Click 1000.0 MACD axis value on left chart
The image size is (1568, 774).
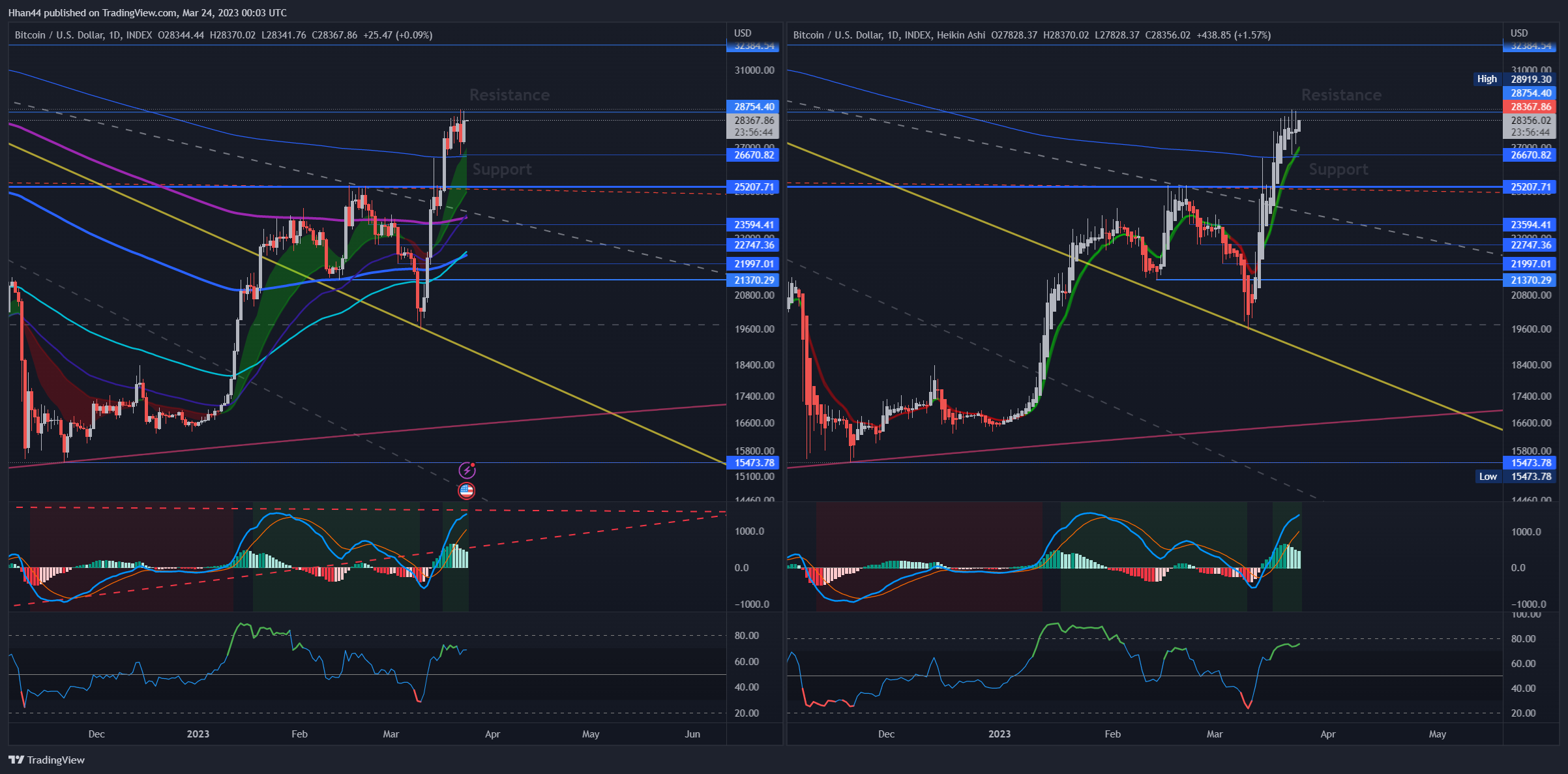point(750,531)
